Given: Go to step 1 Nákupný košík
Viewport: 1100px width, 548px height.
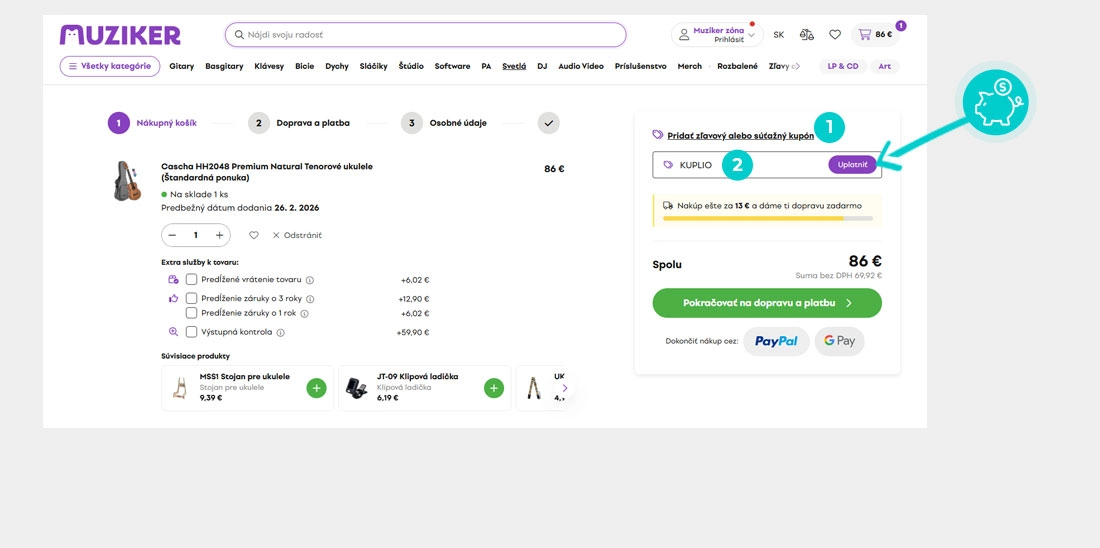Looking at the screenshot, I should tap(152, 123).
